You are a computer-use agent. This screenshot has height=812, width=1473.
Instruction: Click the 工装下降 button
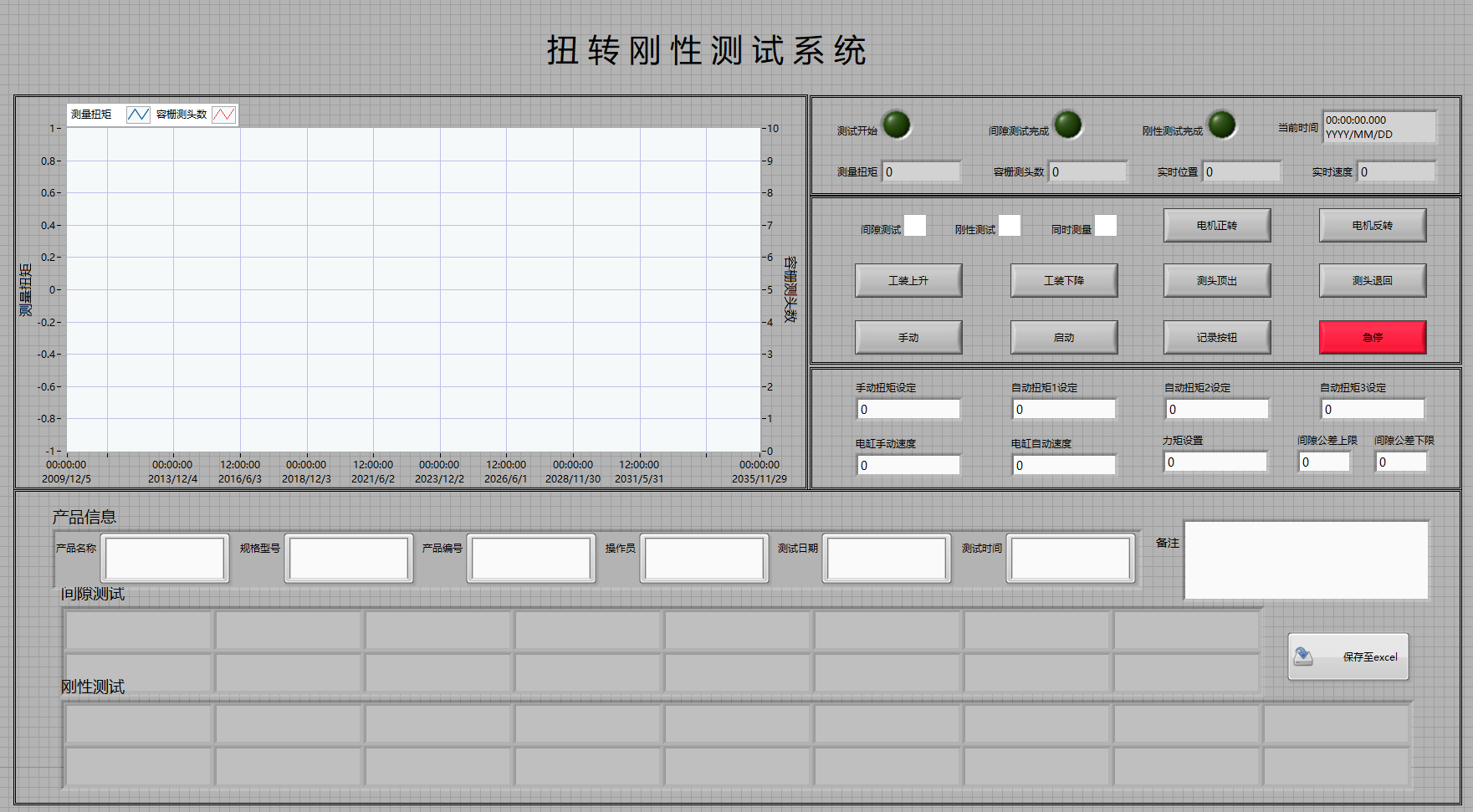coord(1064,281)
